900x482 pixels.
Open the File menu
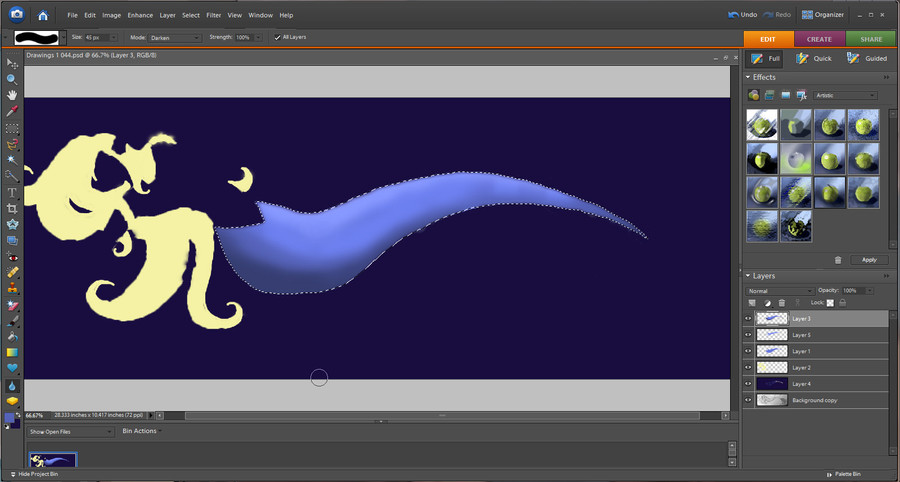click(x=72, y=15)
